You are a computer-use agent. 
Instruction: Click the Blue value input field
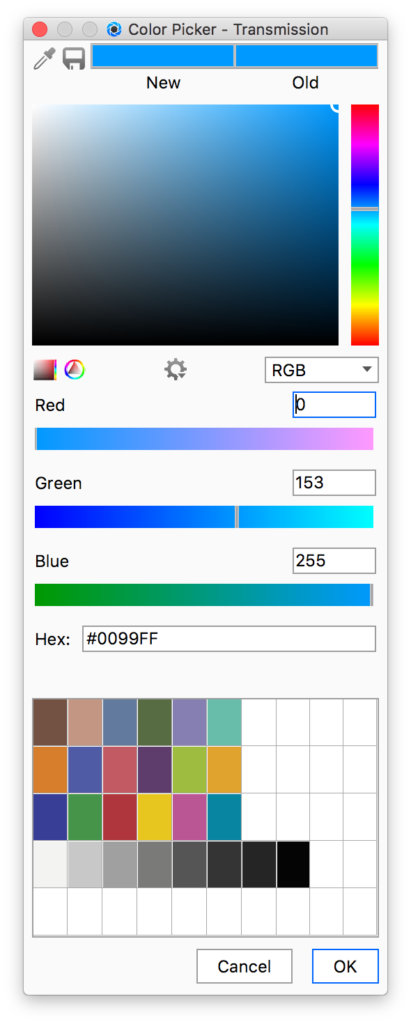334,561
